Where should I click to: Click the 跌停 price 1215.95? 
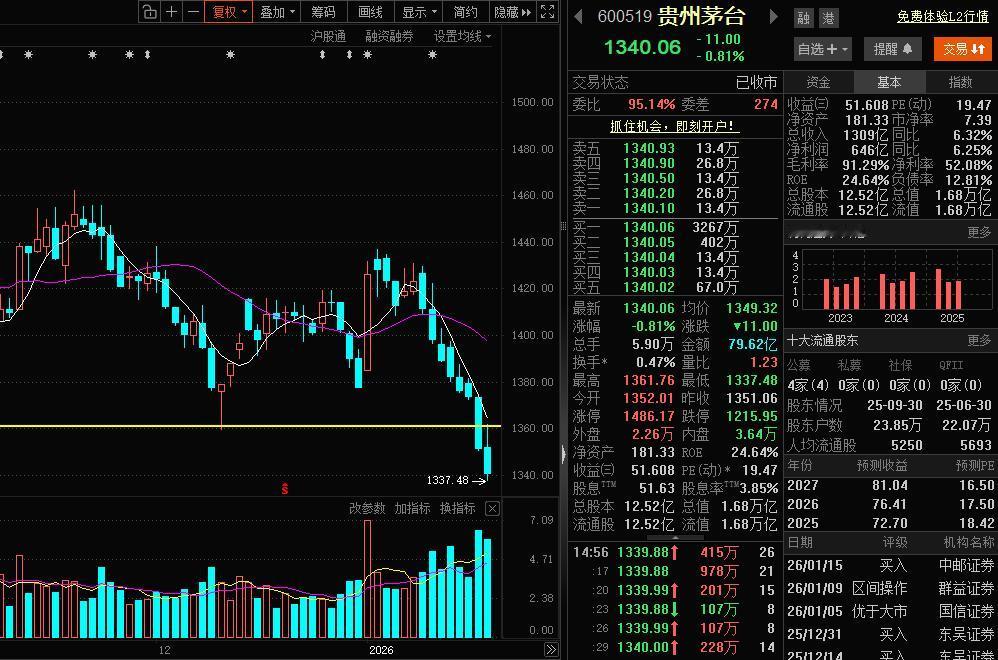752,416
